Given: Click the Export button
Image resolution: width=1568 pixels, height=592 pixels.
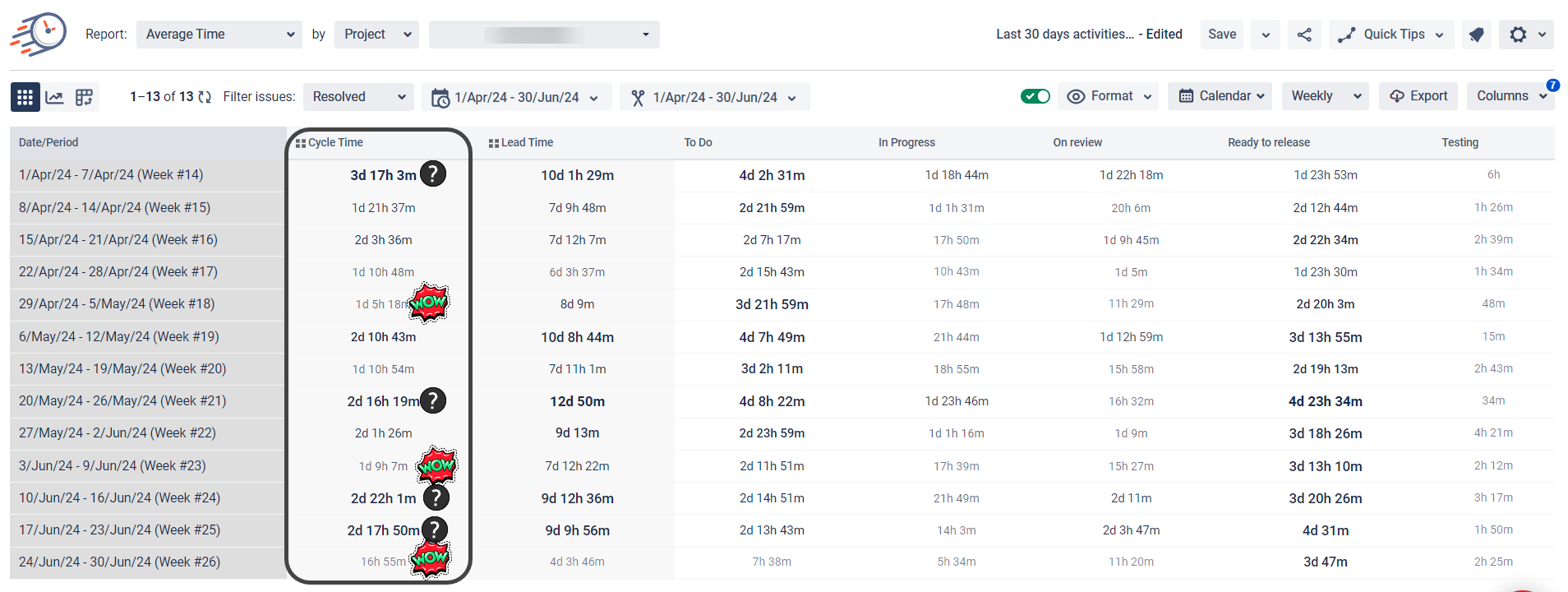Looking at the screenshot, I should pos(1418,96).
